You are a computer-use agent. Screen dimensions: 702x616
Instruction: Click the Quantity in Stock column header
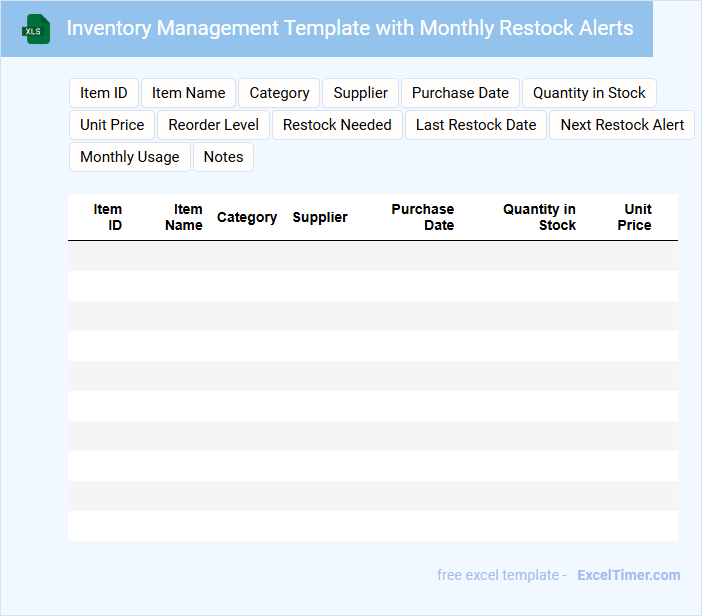pos(540,217)
